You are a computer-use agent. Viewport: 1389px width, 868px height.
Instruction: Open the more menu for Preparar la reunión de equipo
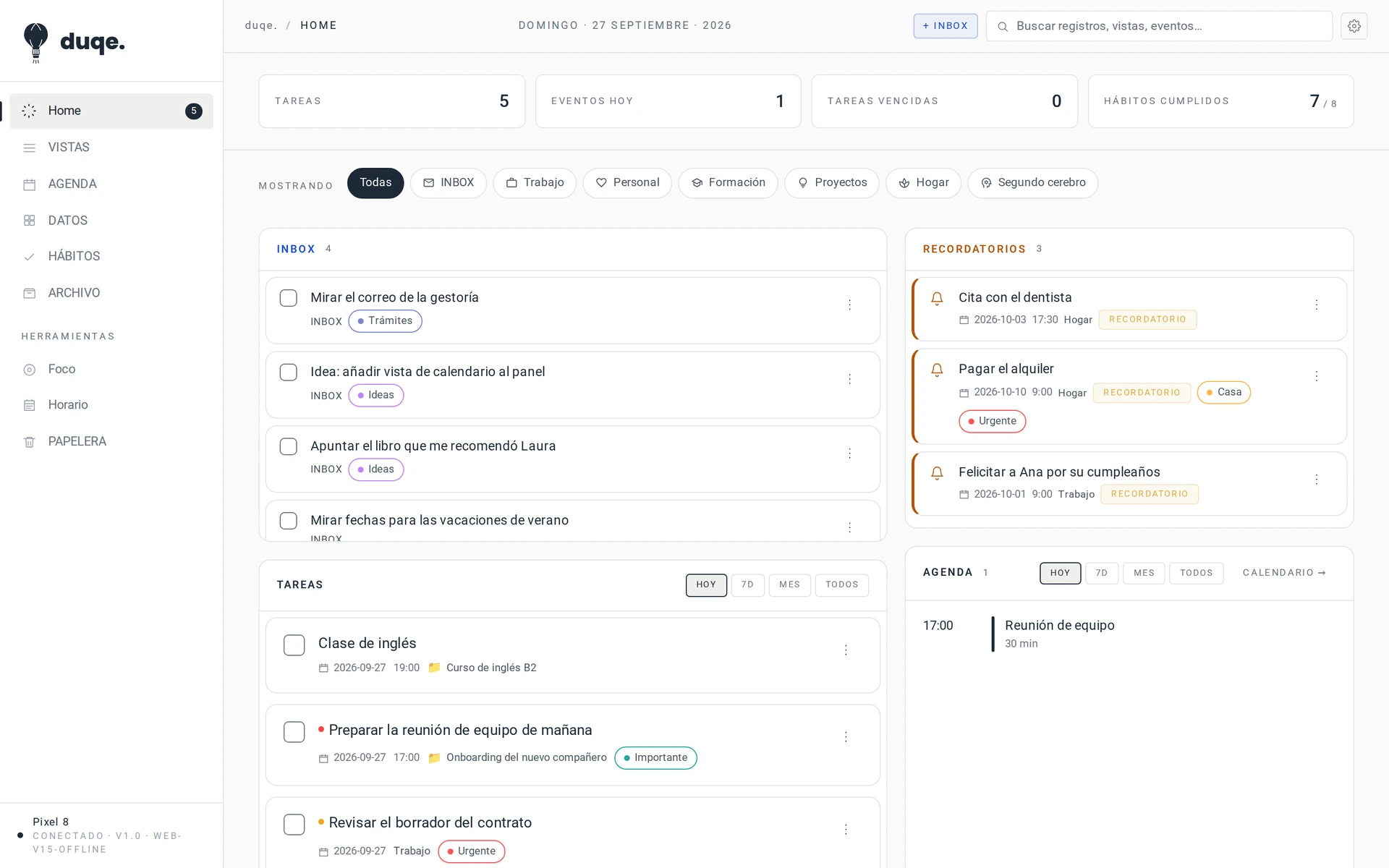845,737
